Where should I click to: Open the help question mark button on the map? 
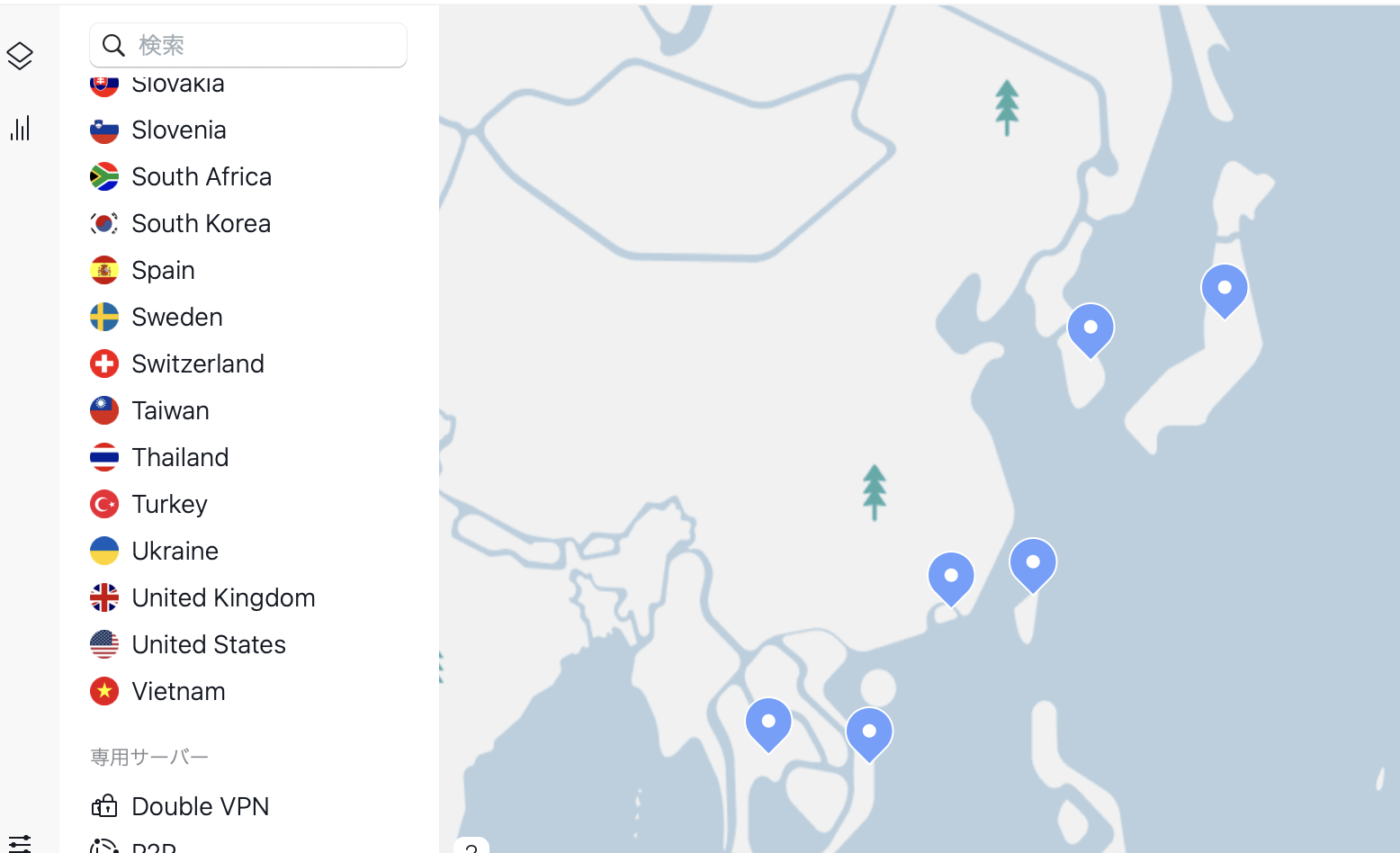tap(471, 846)
